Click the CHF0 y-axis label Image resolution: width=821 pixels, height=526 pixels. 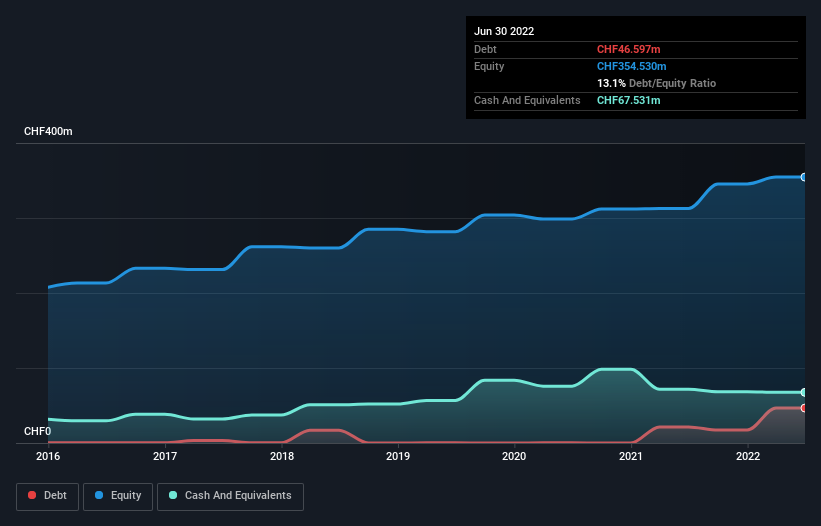coord(38,431)
